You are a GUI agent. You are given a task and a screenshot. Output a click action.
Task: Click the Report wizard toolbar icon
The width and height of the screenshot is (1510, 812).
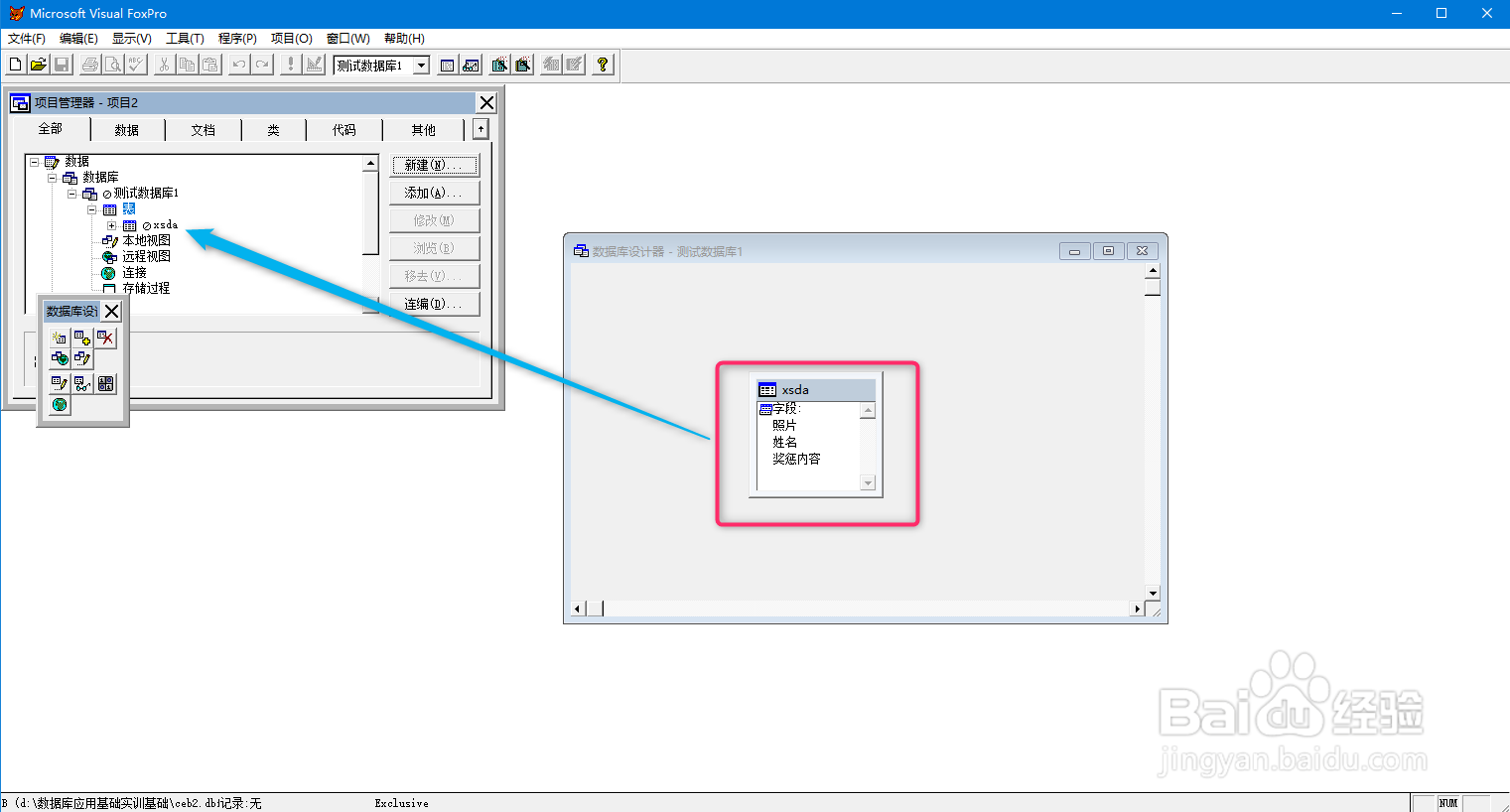pos(522,65)
